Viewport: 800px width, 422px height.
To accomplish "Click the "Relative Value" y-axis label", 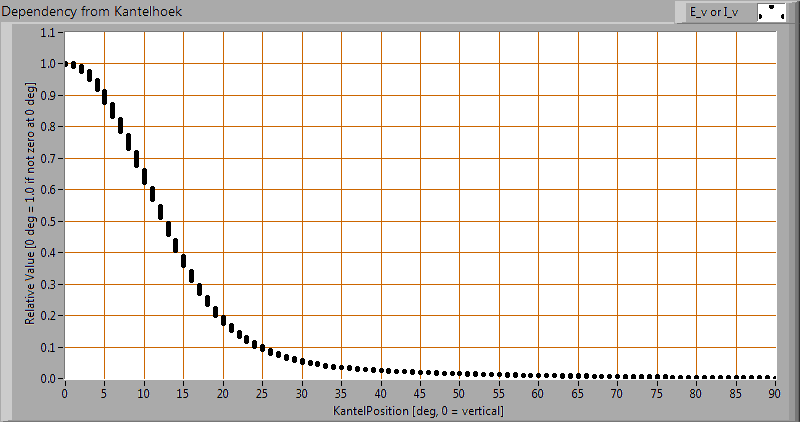I will [31, 206].
